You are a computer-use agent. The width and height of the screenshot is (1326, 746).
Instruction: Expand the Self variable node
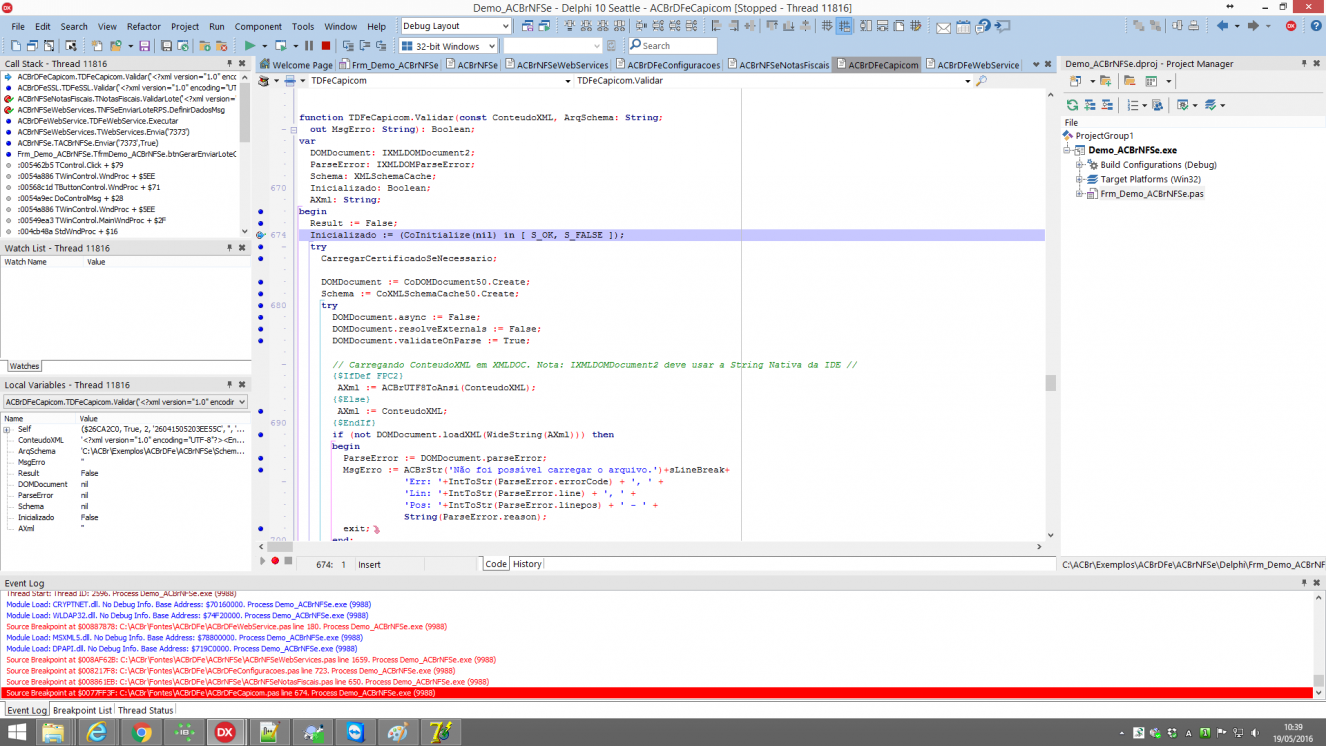click(7, 429)
